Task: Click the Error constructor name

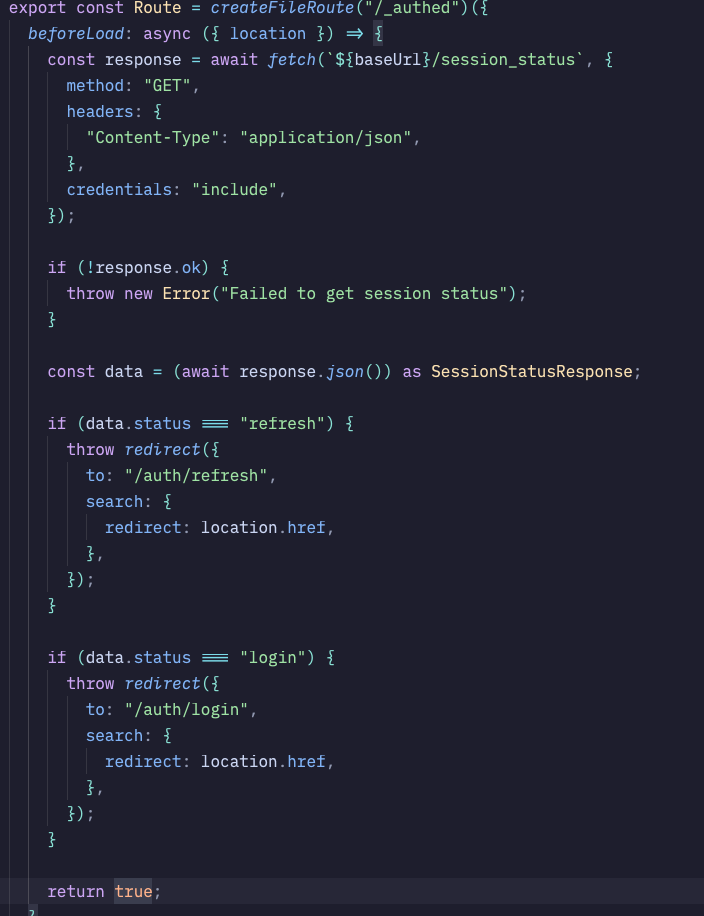Action: pos(186,293)
